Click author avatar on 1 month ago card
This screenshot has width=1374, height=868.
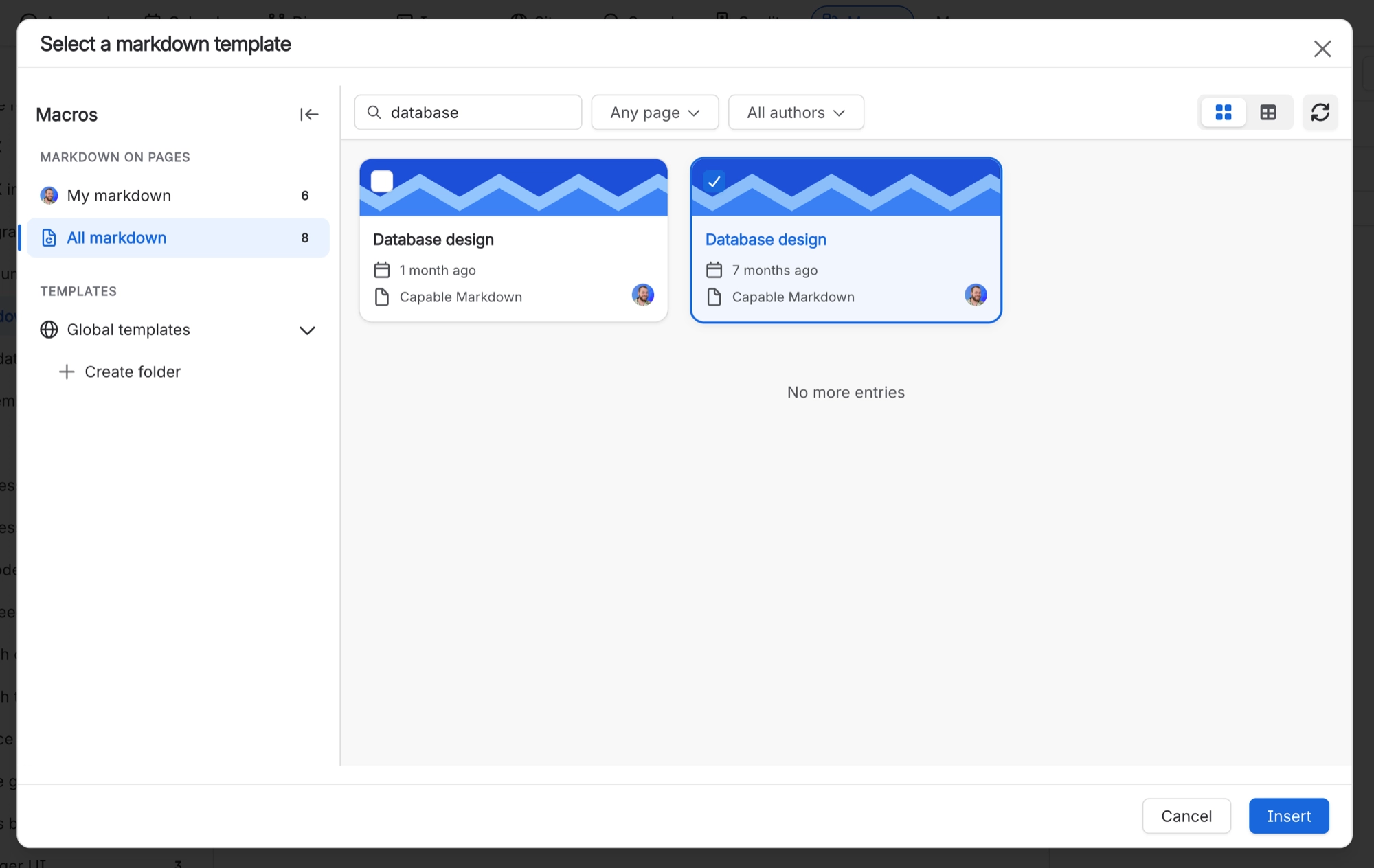pos(643,295)
